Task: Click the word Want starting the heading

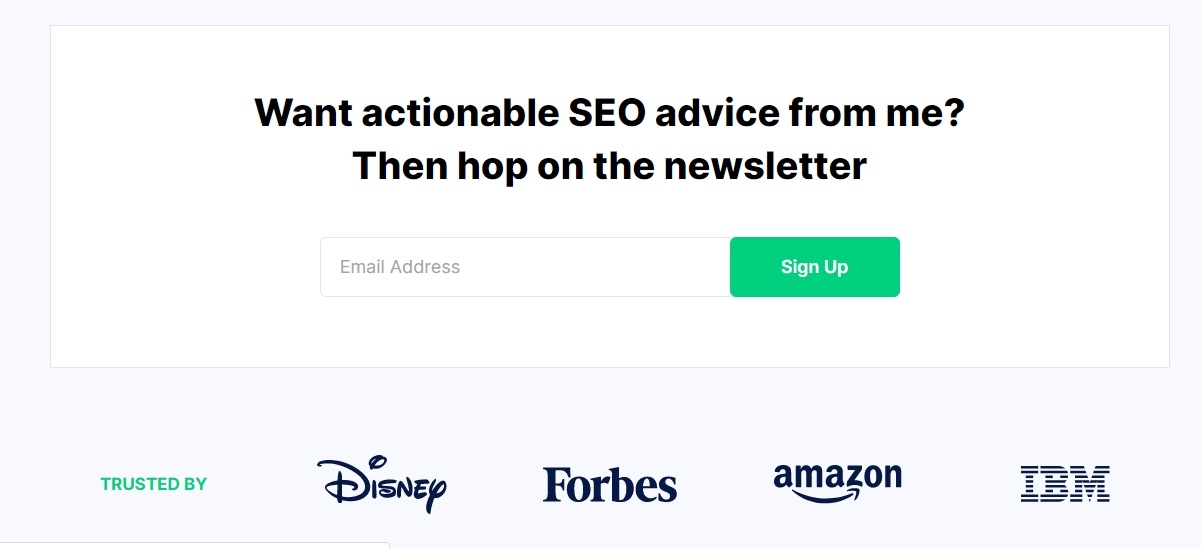Action: 302,113
